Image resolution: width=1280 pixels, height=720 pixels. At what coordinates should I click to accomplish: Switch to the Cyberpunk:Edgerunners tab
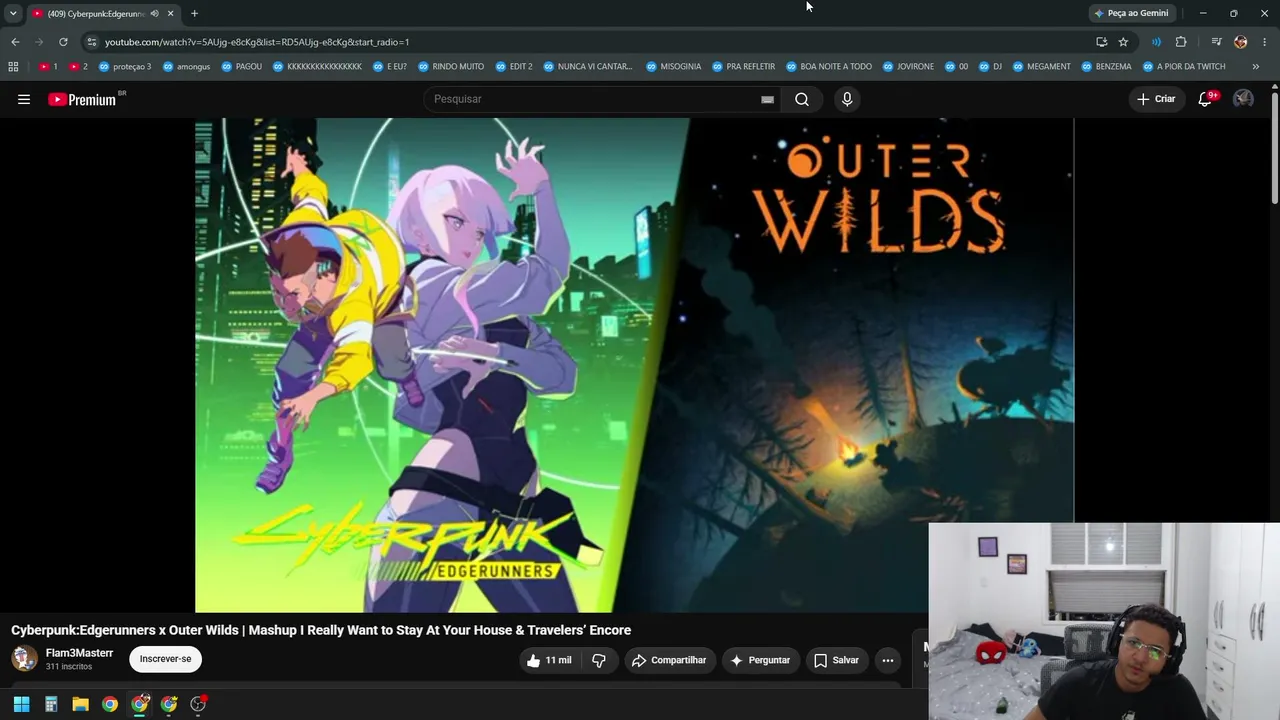pyautogui.click(x=102, y=14)
